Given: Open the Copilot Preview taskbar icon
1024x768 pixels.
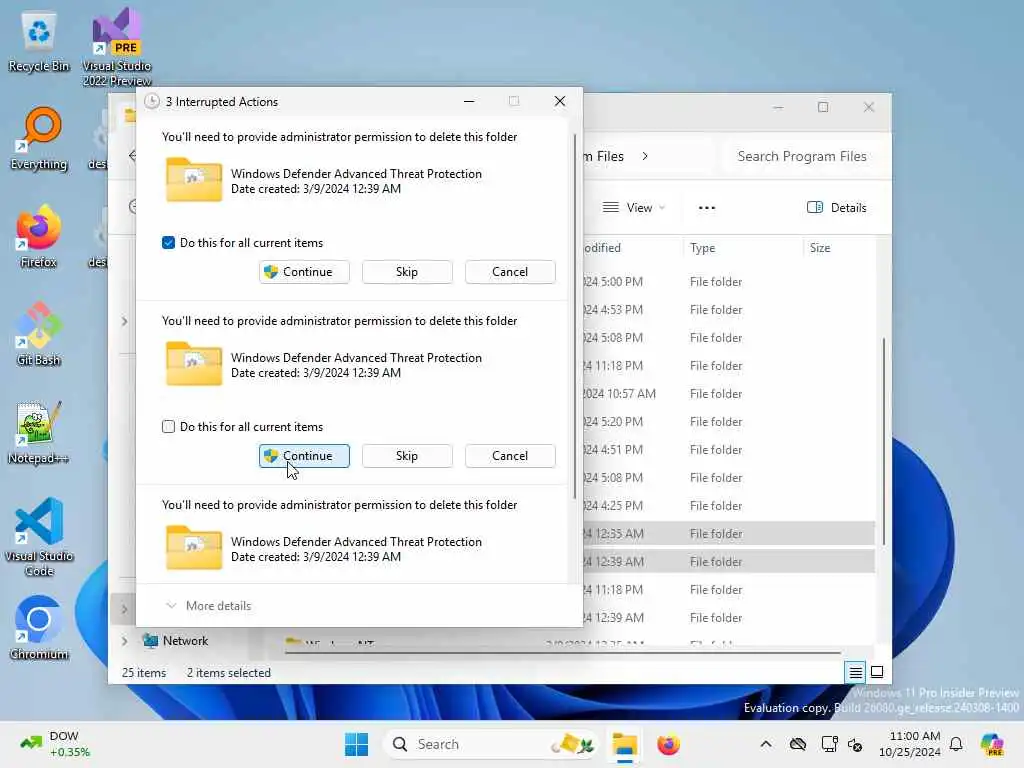Looking at the screenshot, I should pyautogui.click(x=992, y=744).
